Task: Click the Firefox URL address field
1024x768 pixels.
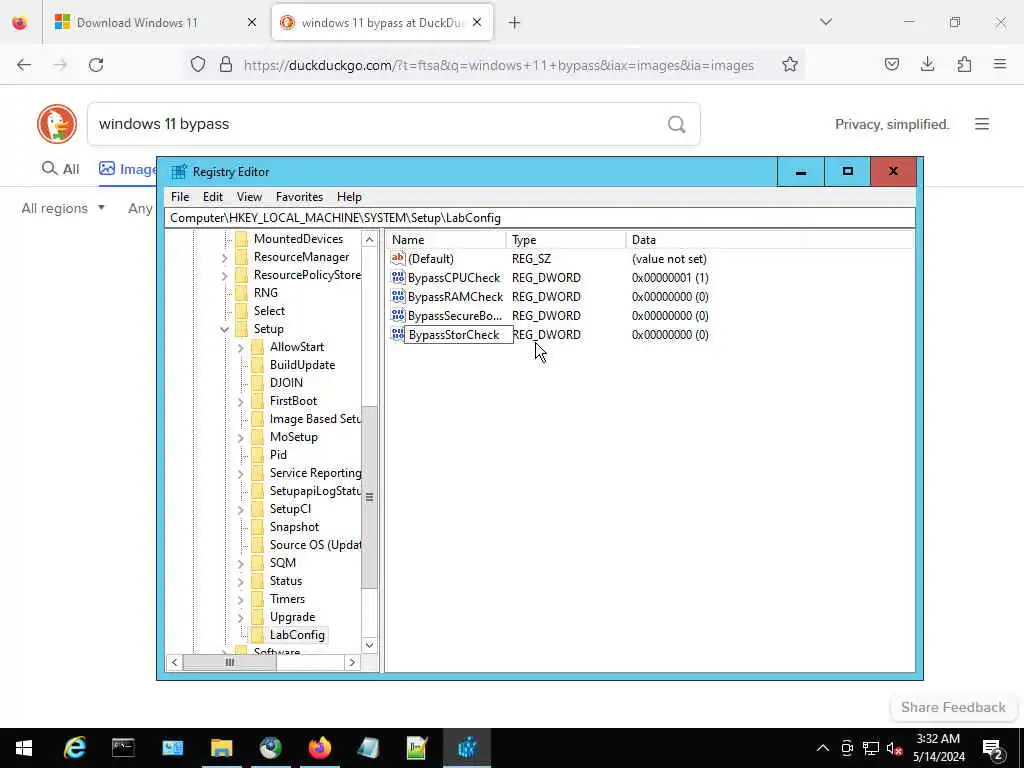Action: pyautogui.click(x=499, y=65)
